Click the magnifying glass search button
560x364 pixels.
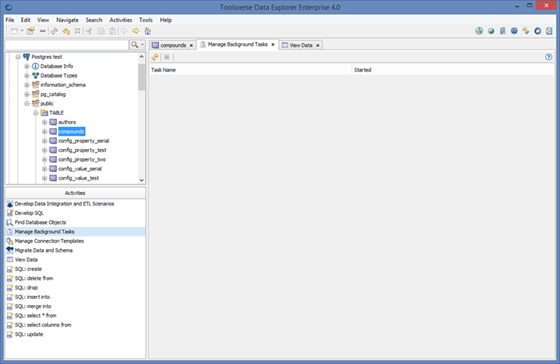135,45
